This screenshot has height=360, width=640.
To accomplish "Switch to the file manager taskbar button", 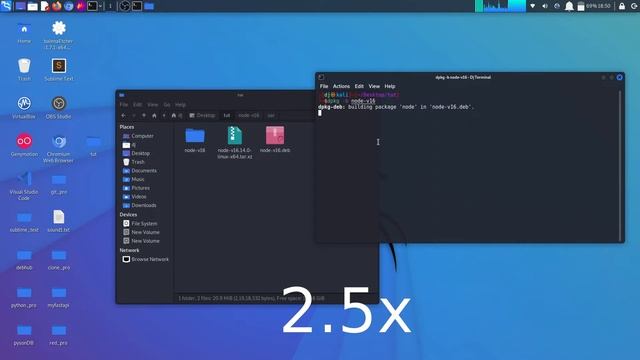I will pos(149,6).
